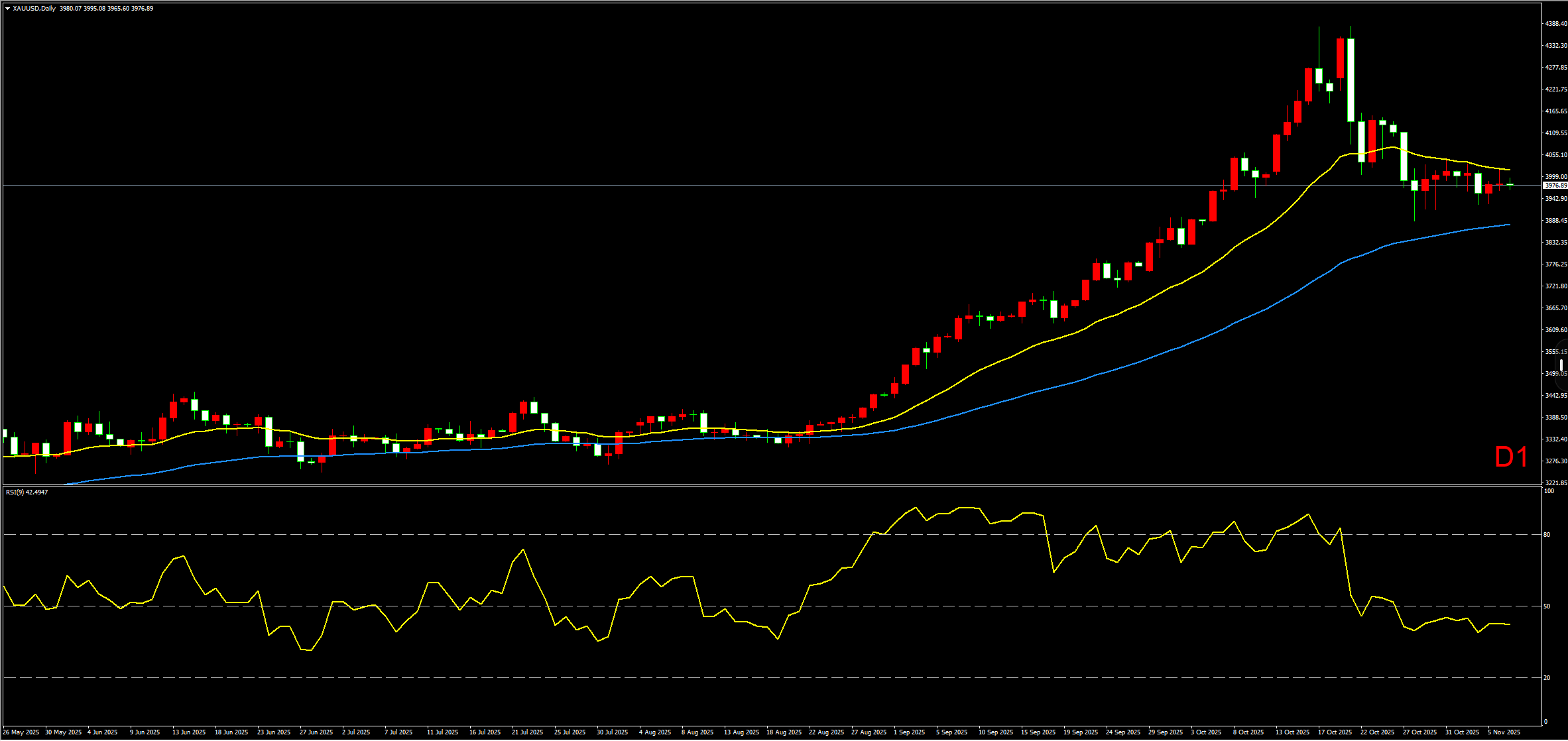Click the 50 level on RSI scale
Viewport: 1568px width, 741px height.
(x=1547, y=606)
